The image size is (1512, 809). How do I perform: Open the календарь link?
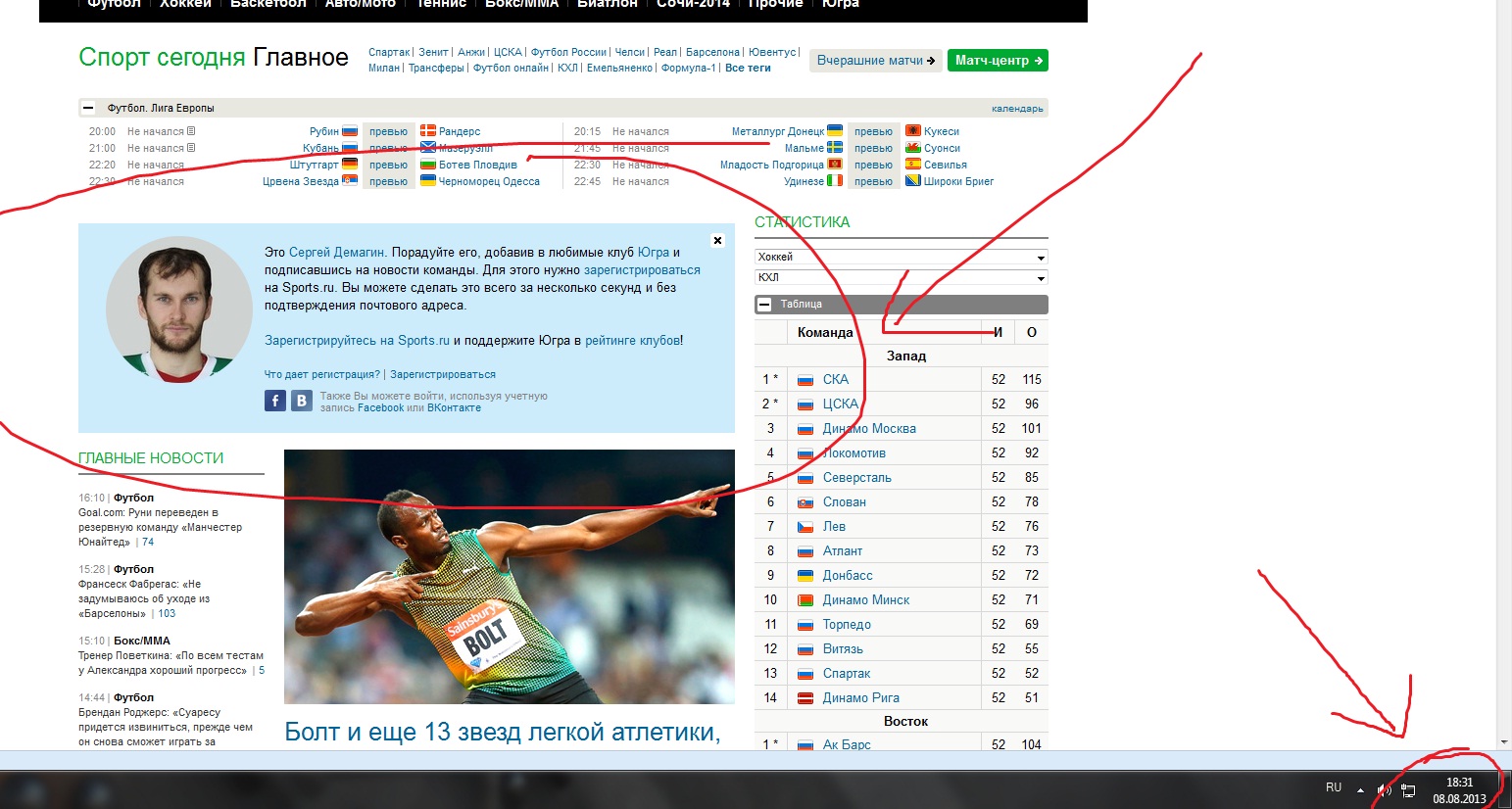(1017, 109)
